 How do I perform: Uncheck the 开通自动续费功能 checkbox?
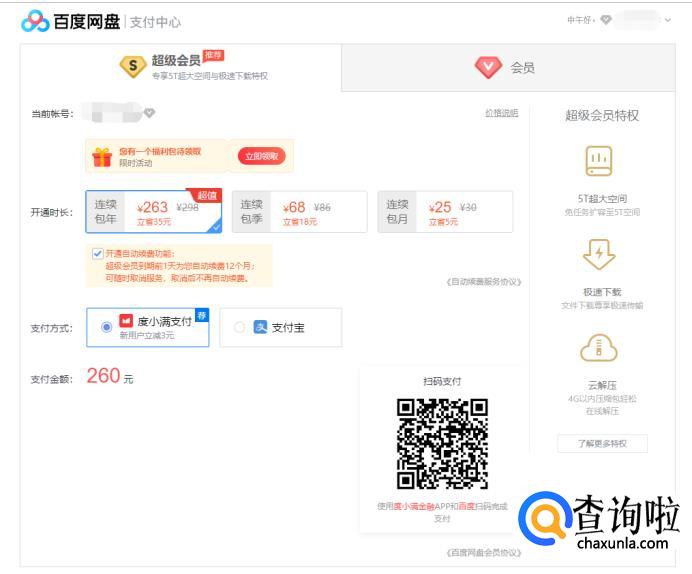tap(97, 253)
